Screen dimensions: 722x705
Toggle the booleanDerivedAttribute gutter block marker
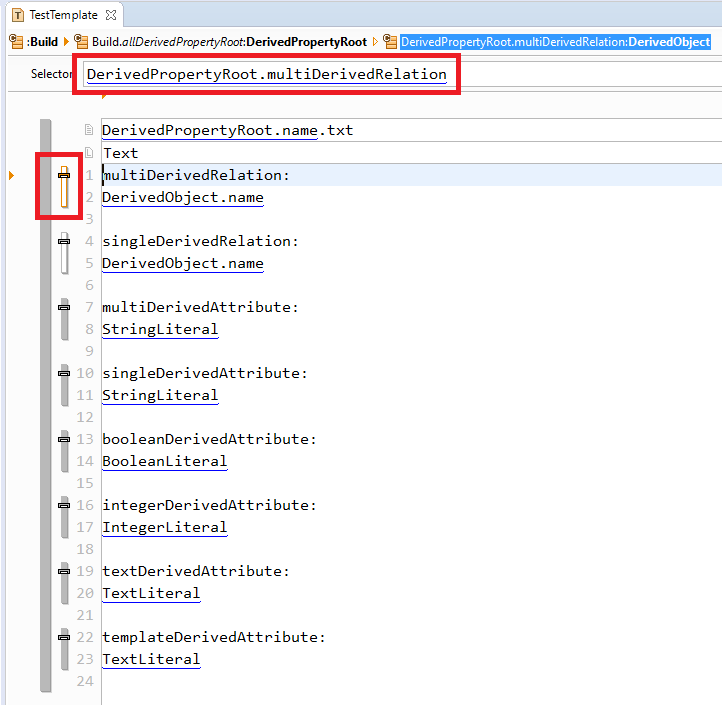(64, 439)
